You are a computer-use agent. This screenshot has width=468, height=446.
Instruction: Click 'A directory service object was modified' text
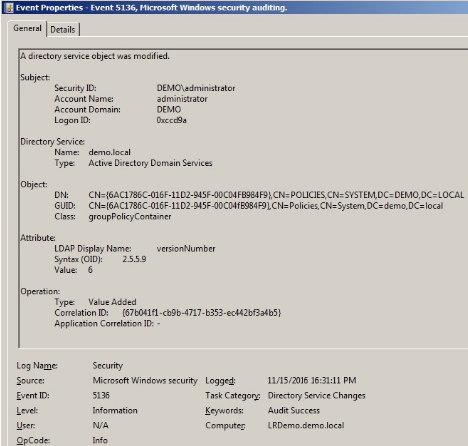[95, 56]
